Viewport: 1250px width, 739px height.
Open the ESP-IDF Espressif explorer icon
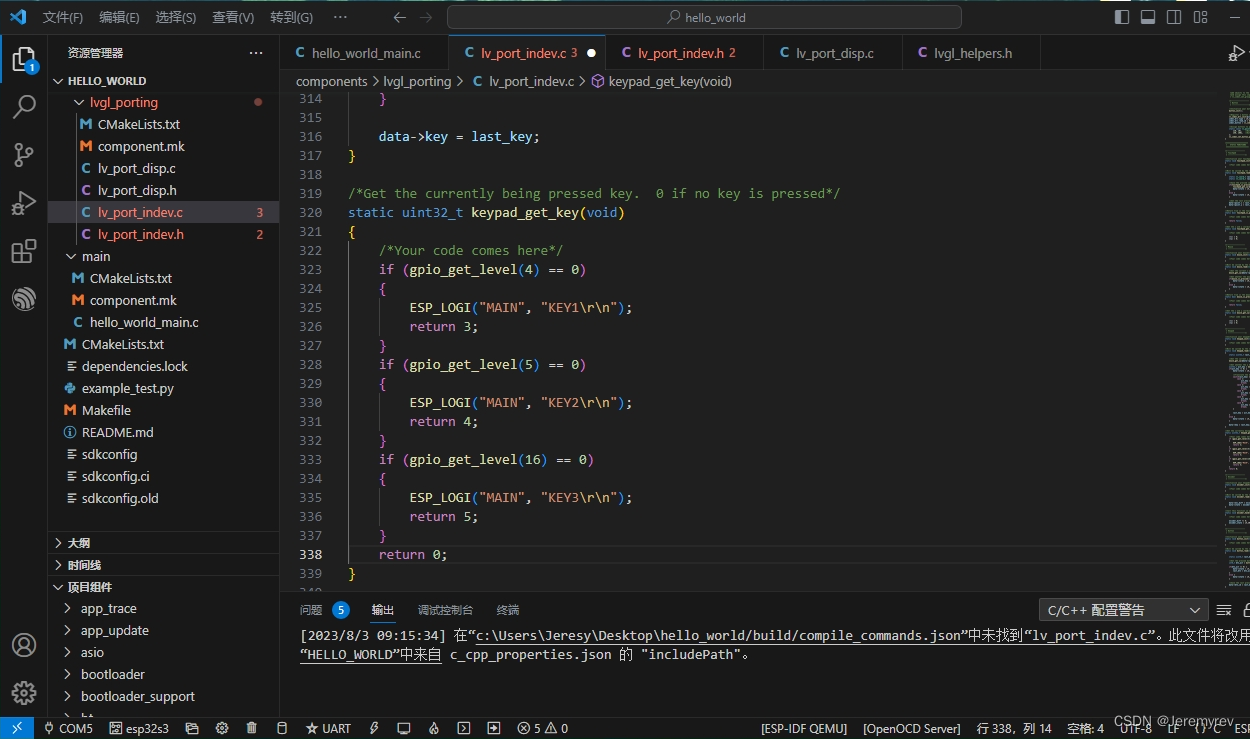(x=24, y=299)
